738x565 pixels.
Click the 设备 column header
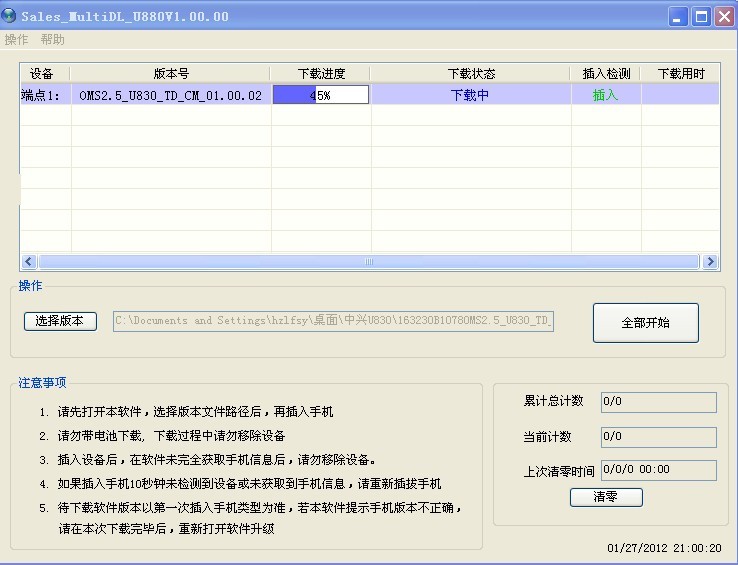click(42, 74)
